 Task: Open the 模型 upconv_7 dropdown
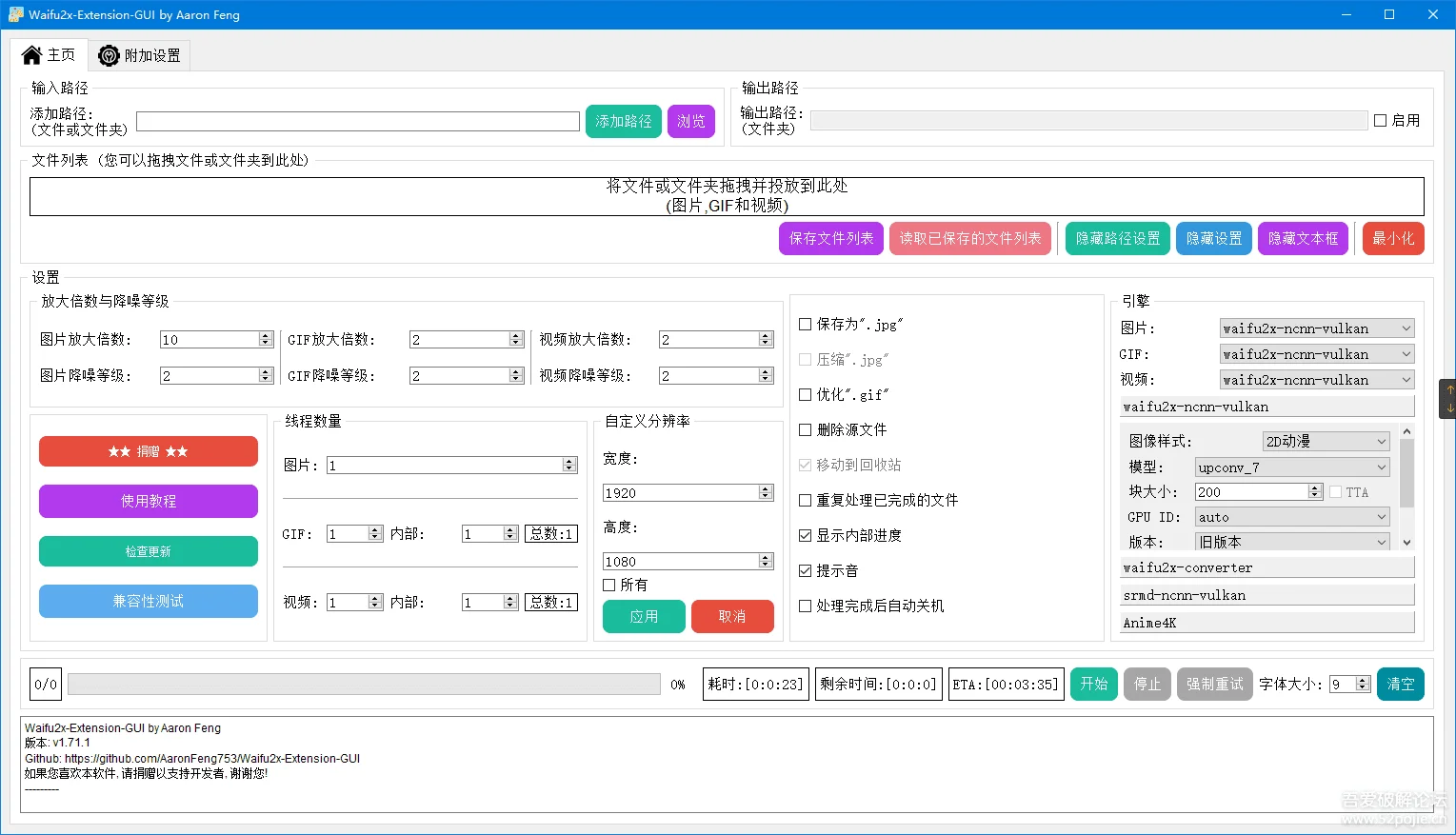pos(1292,467)
